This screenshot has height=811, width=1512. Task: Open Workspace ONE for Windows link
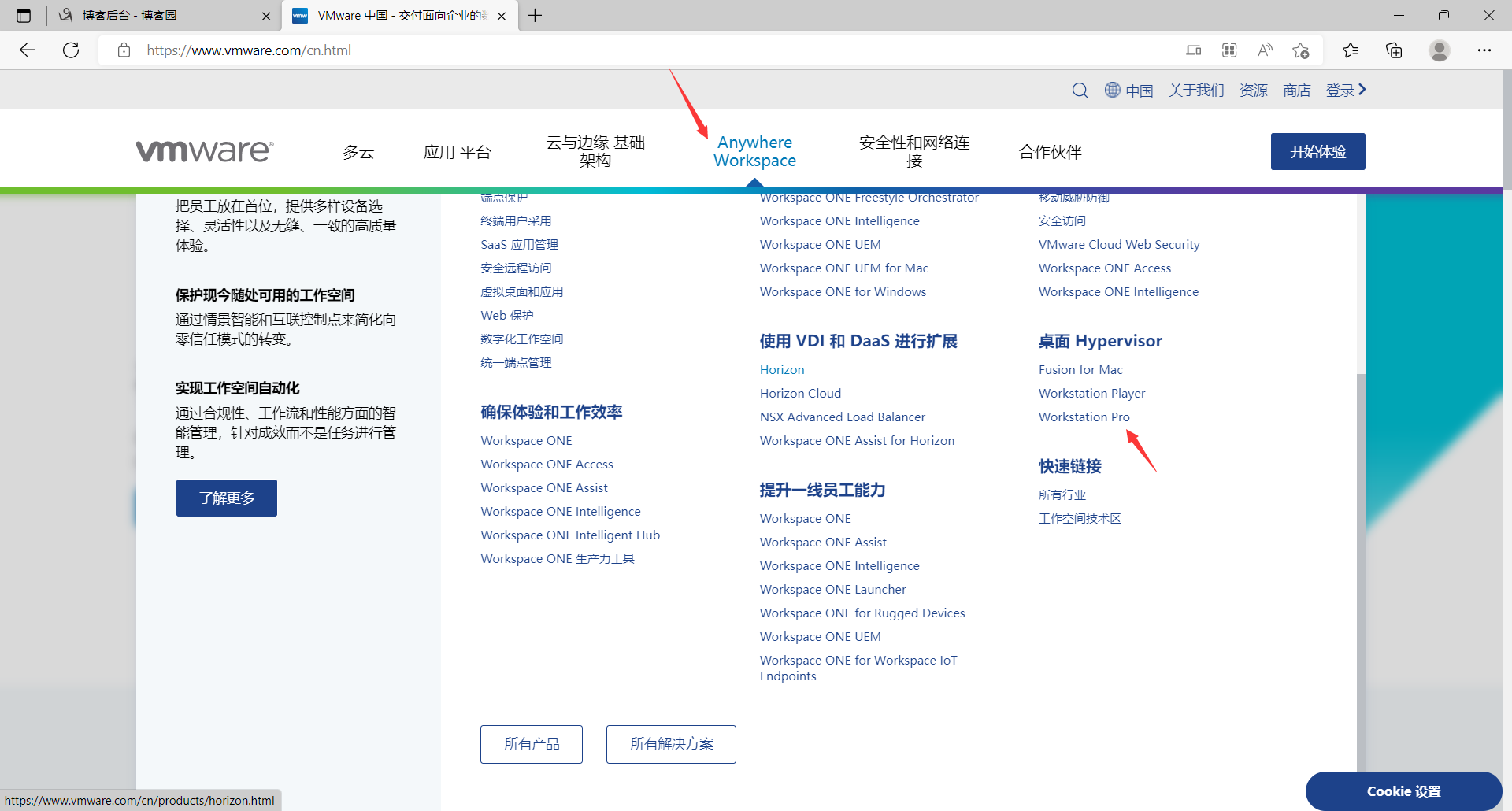(x=843, y=291)
